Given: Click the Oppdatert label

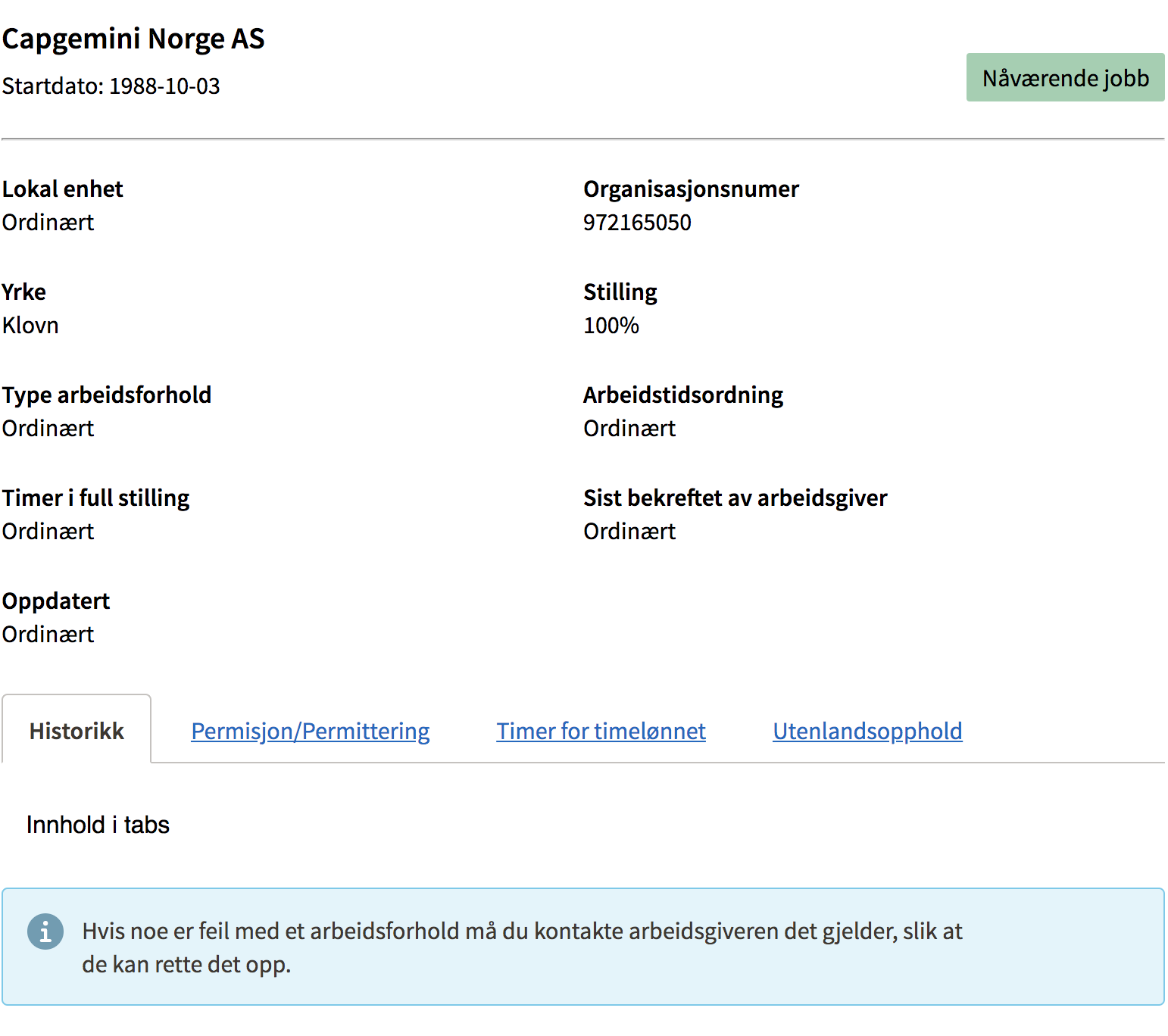Looking at the screenshot, I should coord(56,601).
